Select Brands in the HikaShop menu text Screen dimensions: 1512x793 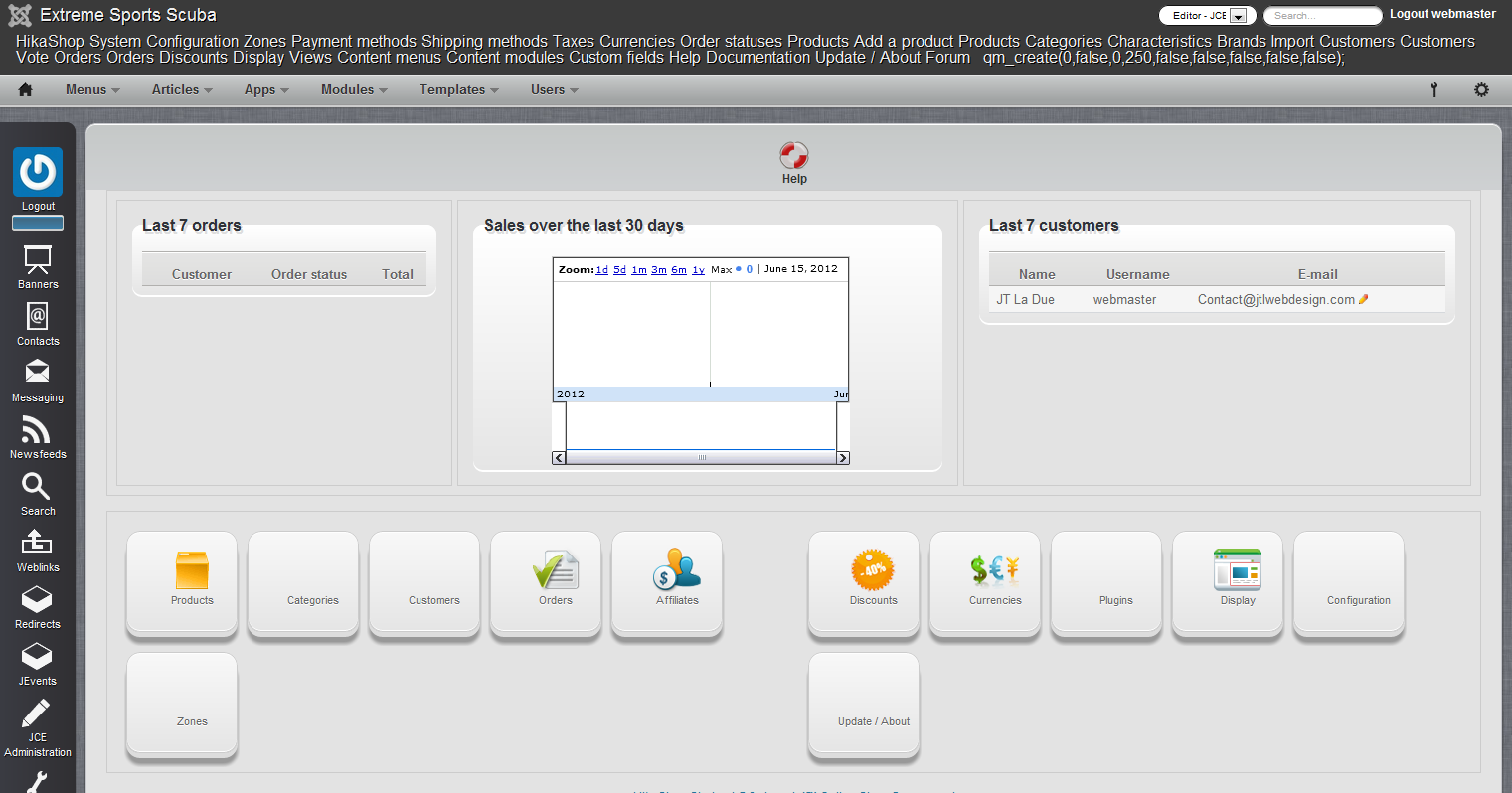coord(1242,42)
